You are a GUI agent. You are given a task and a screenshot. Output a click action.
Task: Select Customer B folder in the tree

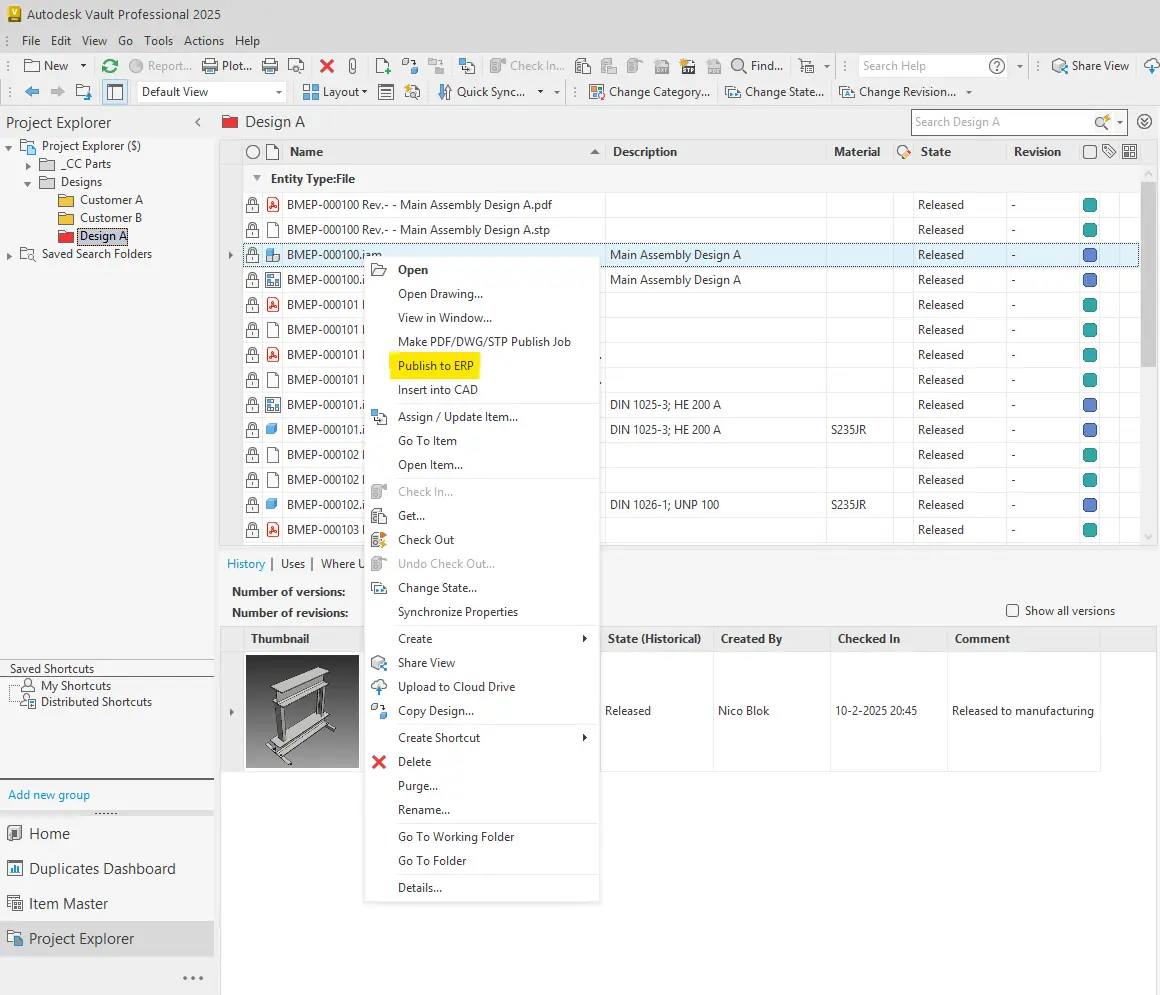coord(111,217)
